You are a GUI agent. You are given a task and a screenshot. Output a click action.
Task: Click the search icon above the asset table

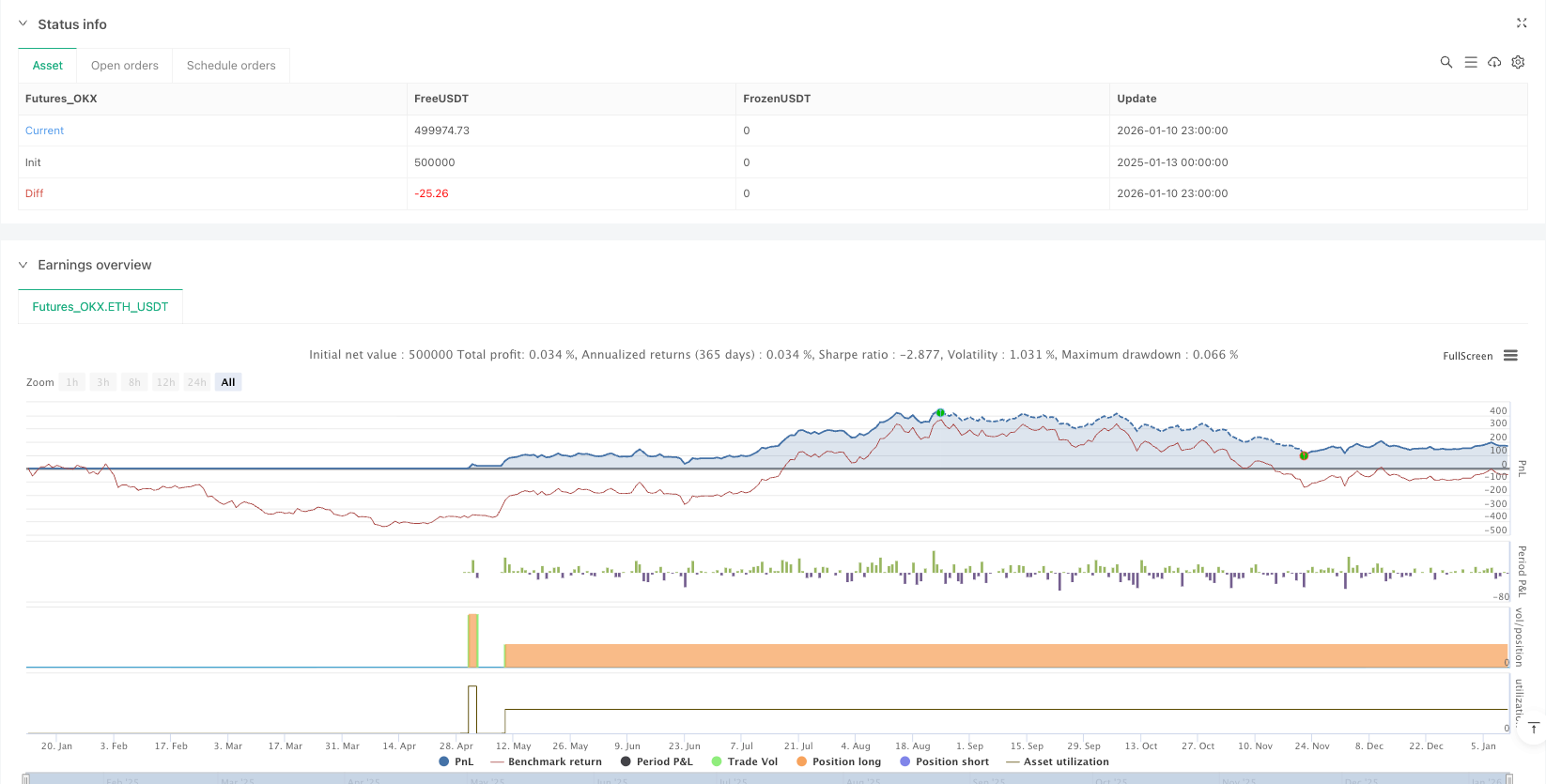[x=1446, y=62]
